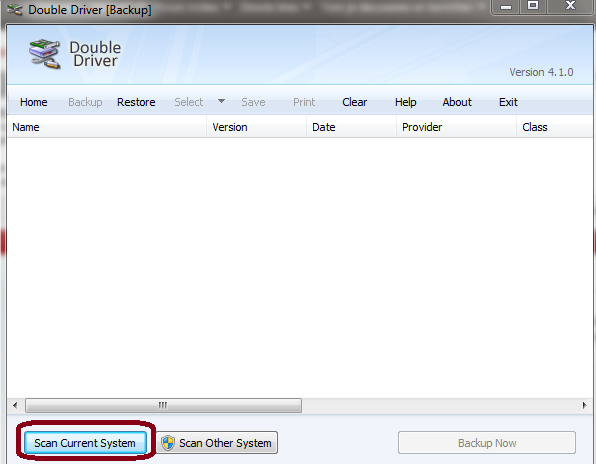This screenshot has height=464, width=596.
Task: Click the title bar application icon
Action: (x=15, y=9)
